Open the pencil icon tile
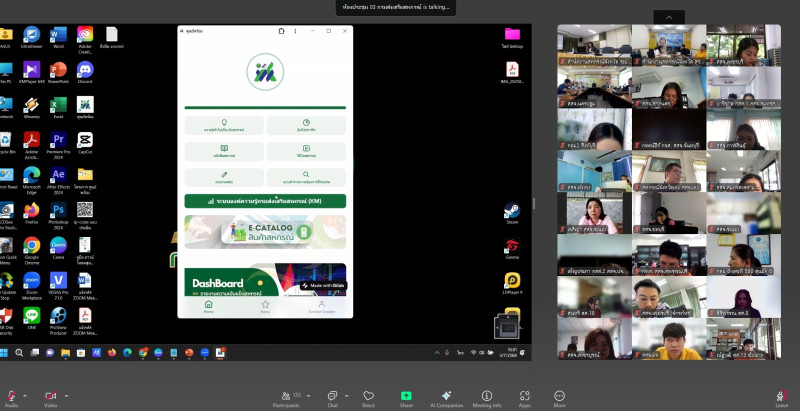This screenshot has width=800, height=411. pyautogui.click(x=224, y=177)
